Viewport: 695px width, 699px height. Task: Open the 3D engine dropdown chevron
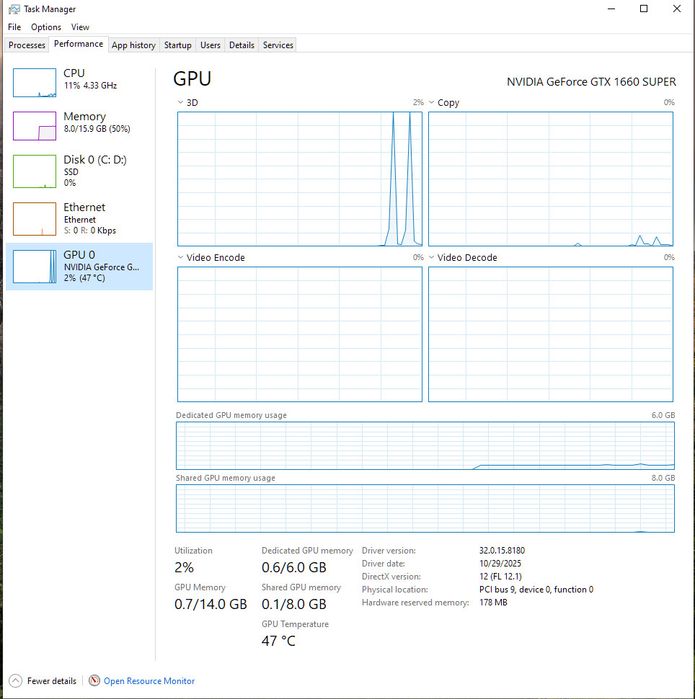180,102
